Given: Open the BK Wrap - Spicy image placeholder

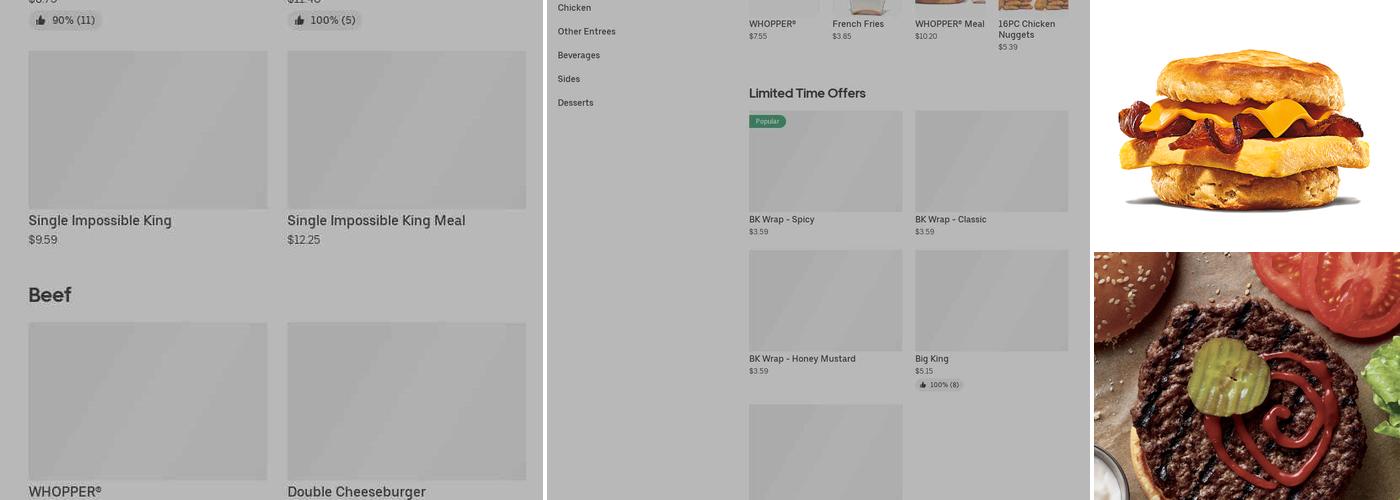Looking at the screenshot, I should (x=826, y=161).
